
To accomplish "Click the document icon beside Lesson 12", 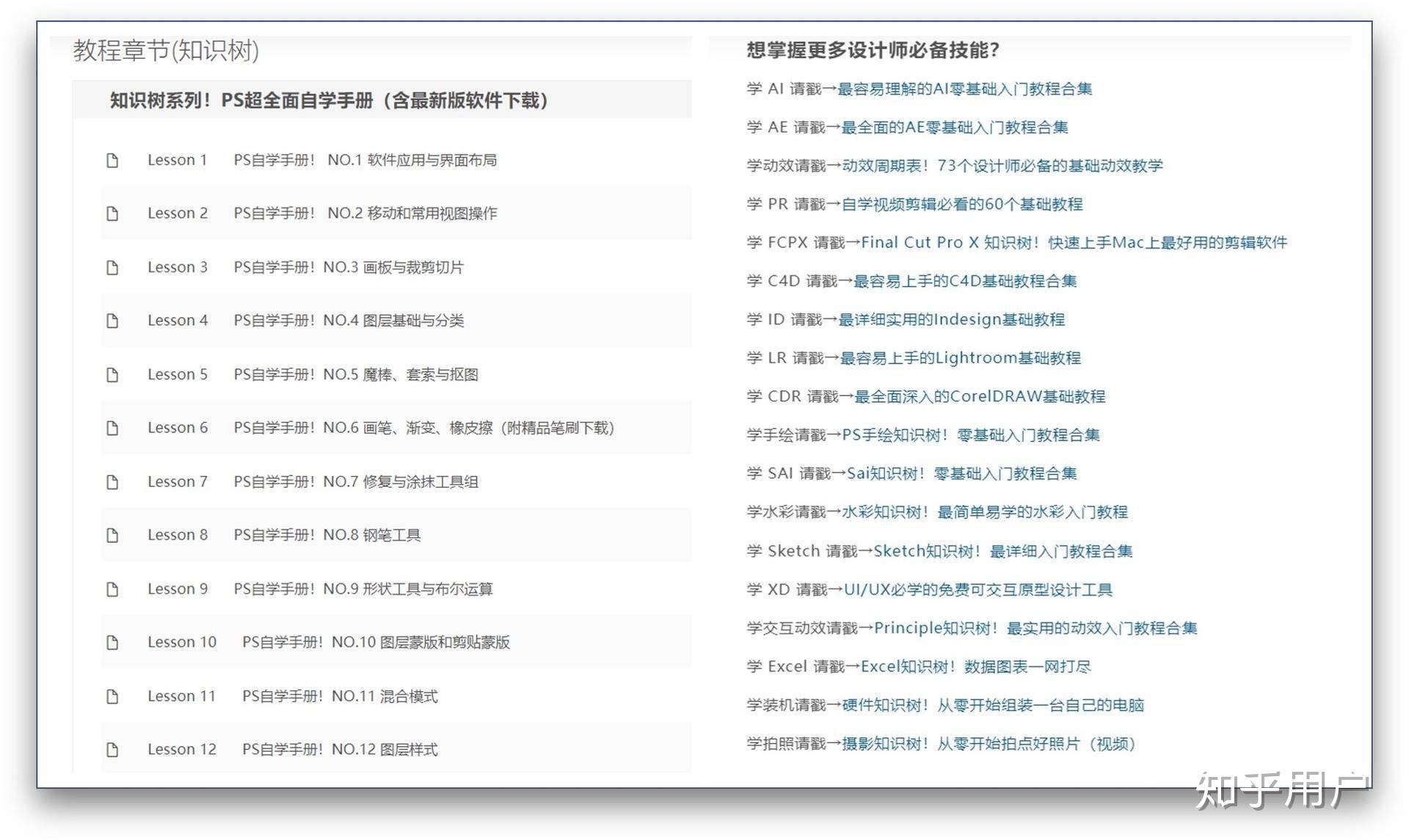I will (112, 749).
